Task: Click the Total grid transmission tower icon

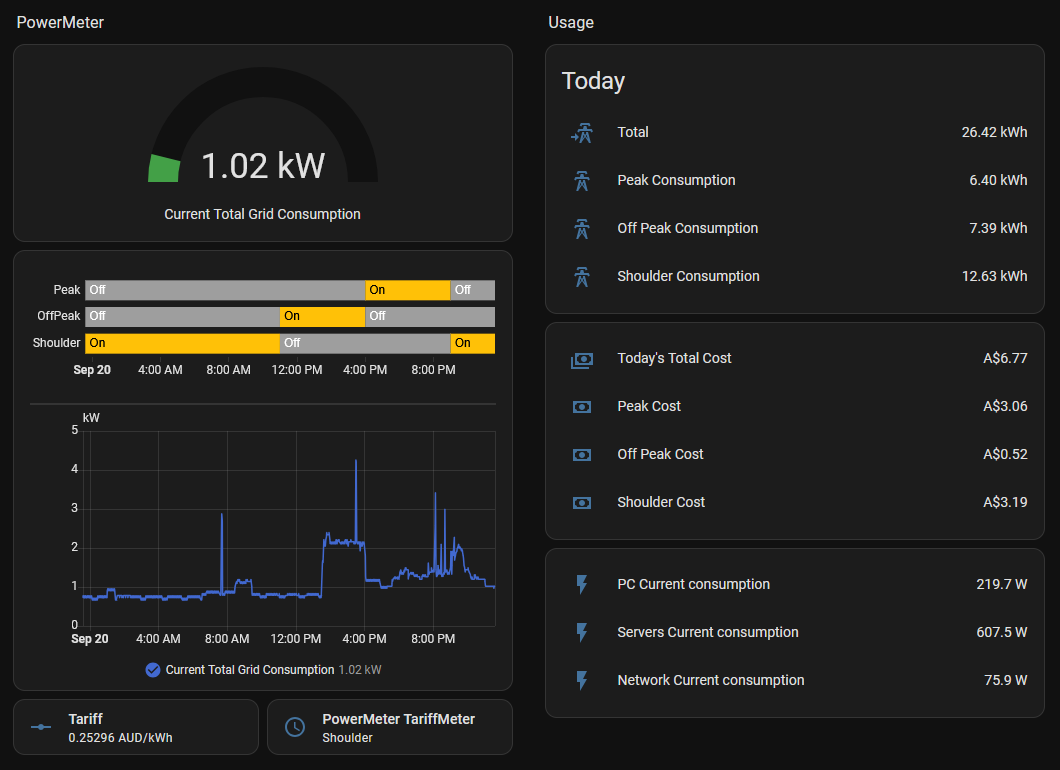Action: [581, 133]
